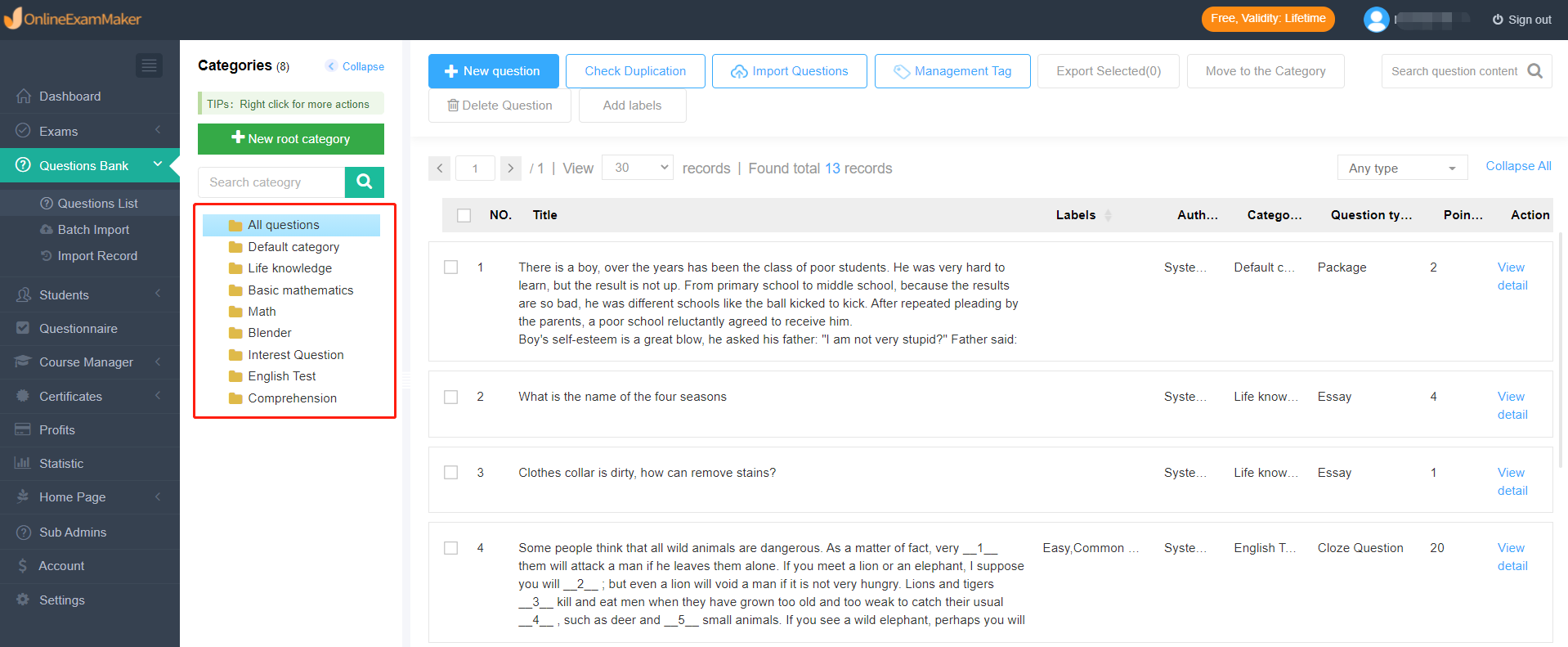Click the Settings gear icon
1568x647 pixels.
tap(23, 600)
